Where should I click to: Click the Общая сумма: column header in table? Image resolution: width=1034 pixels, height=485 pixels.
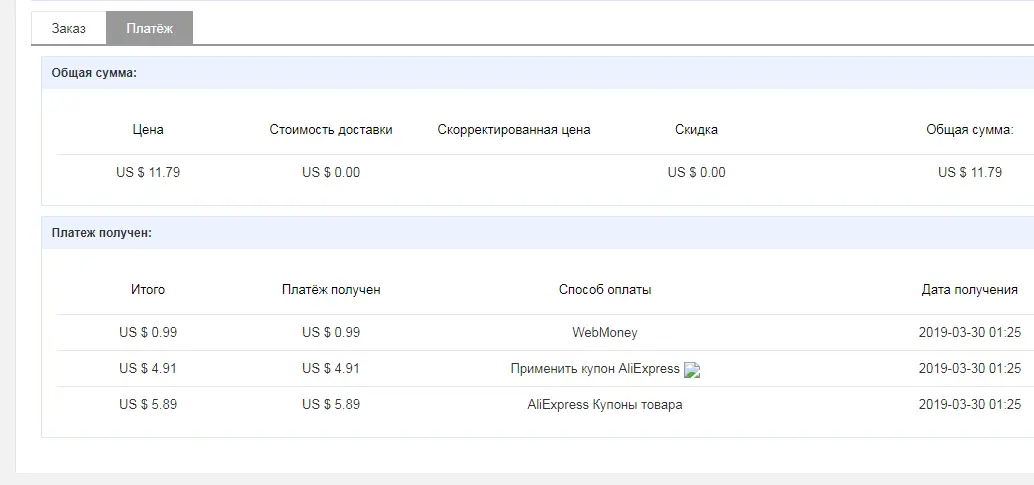point(969,130)
